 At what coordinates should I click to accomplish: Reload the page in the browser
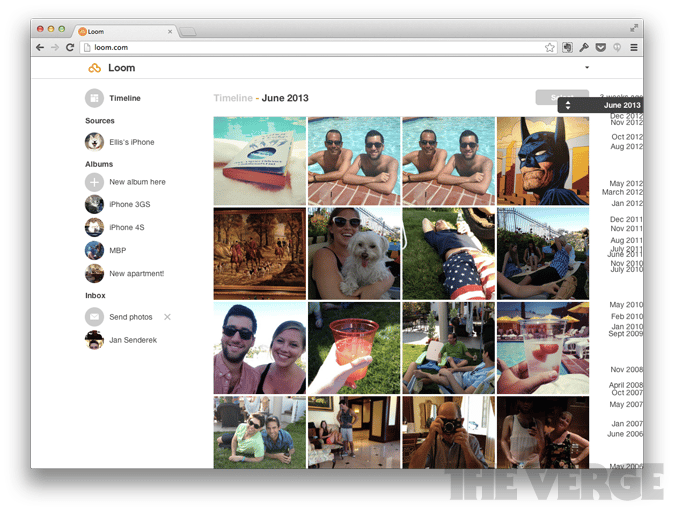pos(70,47)
